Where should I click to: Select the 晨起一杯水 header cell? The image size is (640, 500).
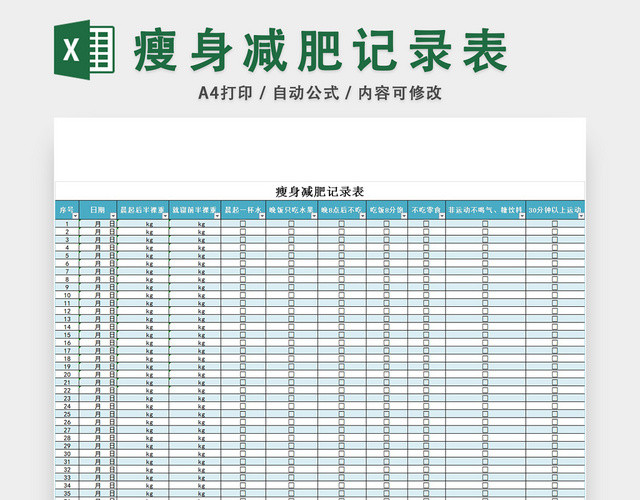click(x=243, y=210)
